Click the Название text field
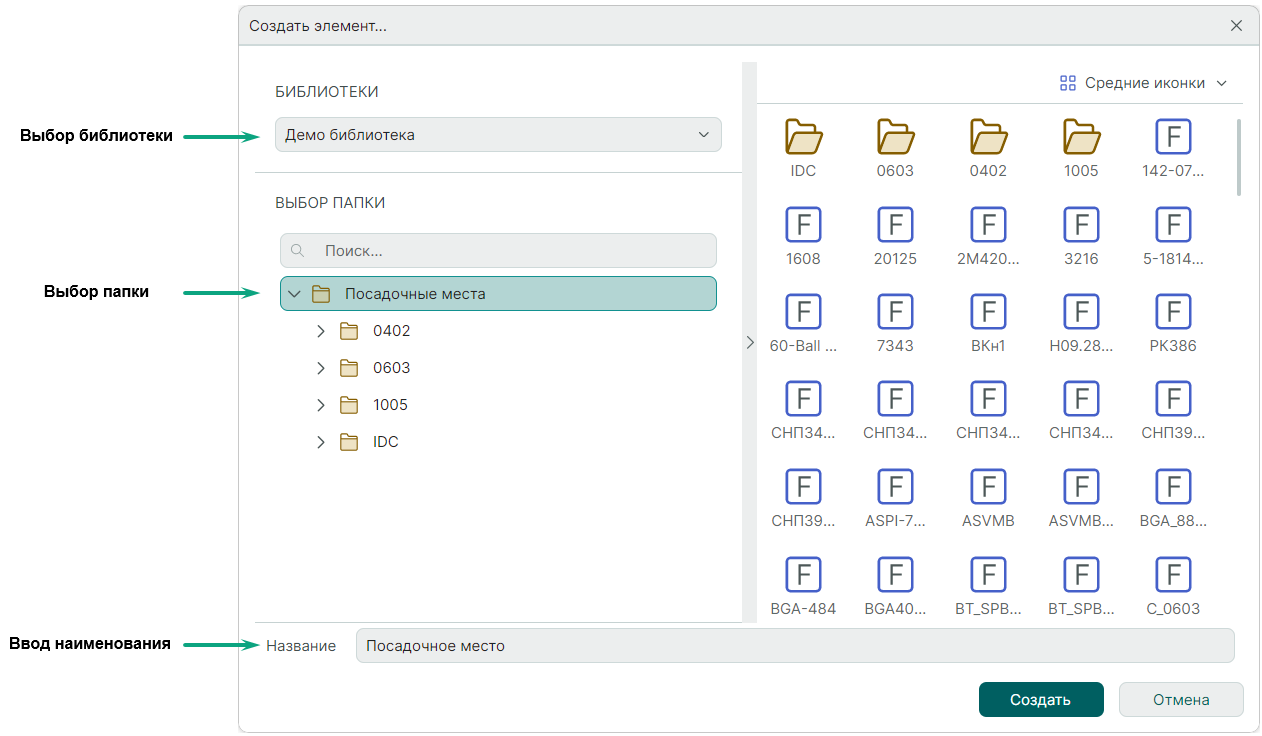The height and width of the screenshot is (736, 1262). point(794,646)
